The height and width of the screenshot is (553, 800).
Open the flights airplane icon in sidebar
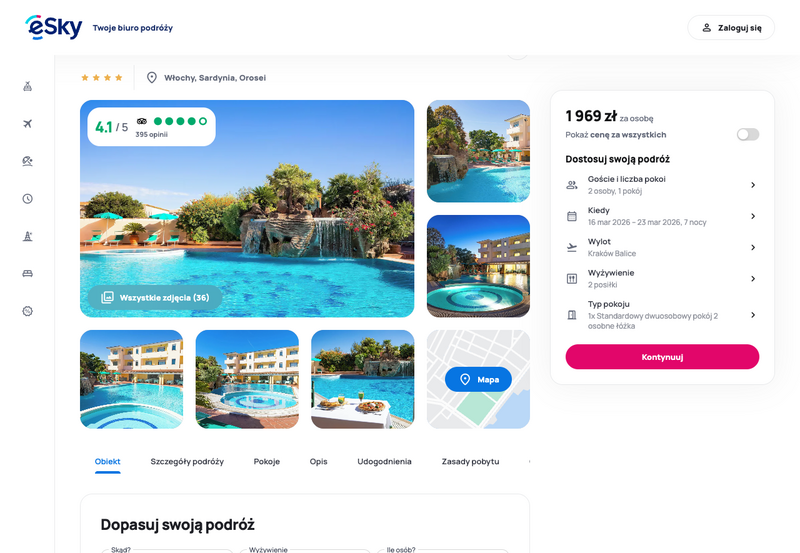click(x=28, y=123)
